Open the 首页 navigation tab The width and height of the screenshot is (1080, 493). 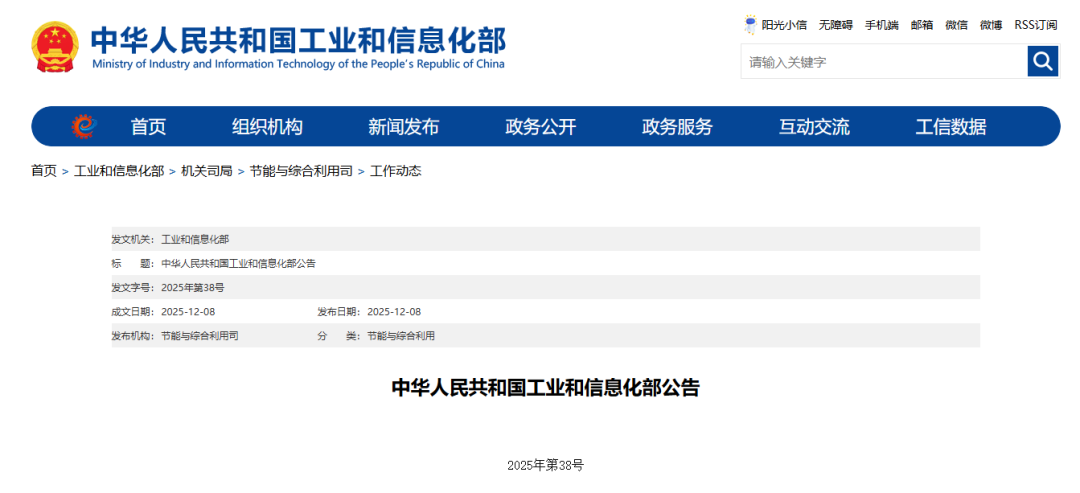click(x=148, y=127)
